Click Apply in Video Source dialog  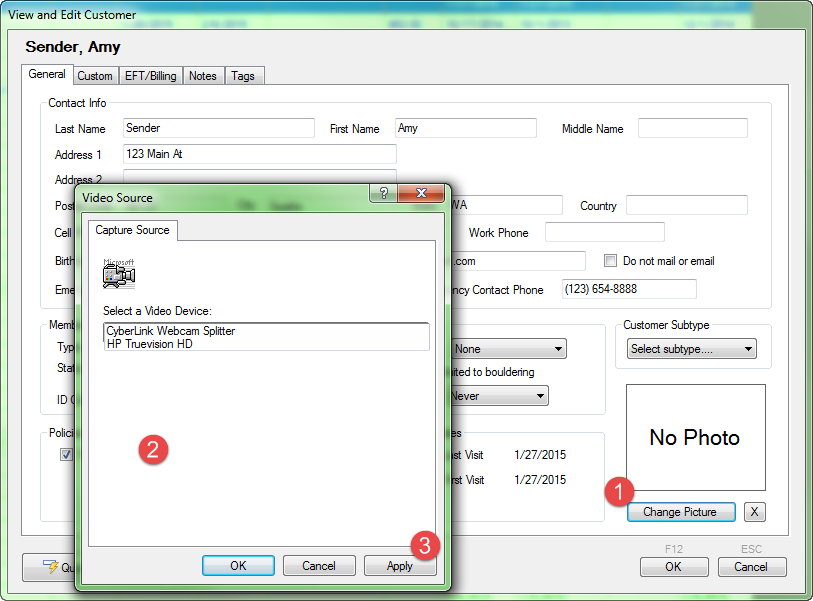pyautogui.click(x=400, y=565)
